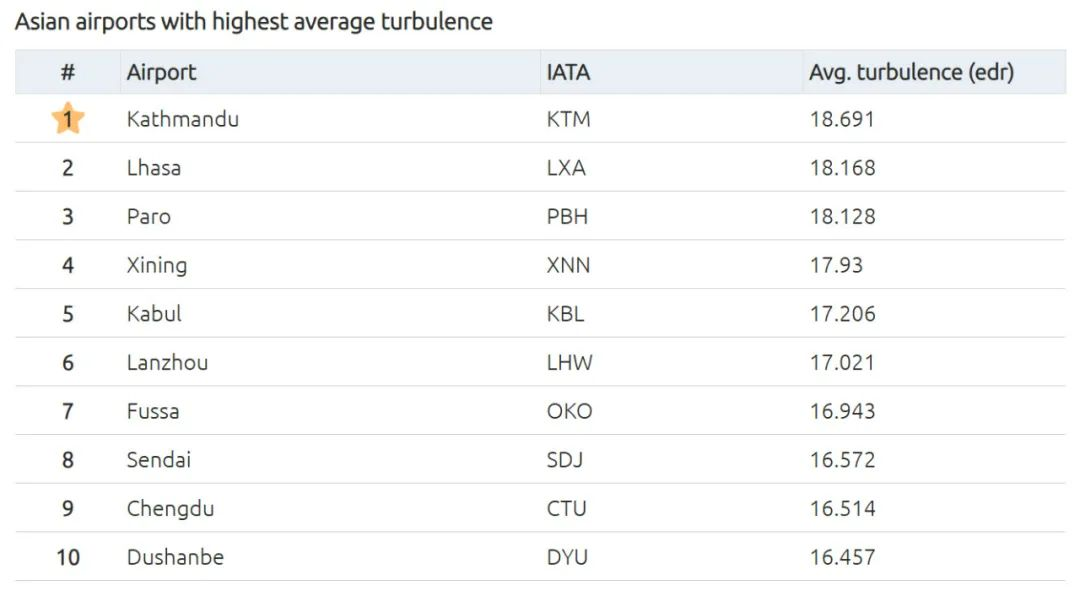Click the Lanzhou airport name
This screenshot has width=1080, height=591.
click(x=167, y=362)
